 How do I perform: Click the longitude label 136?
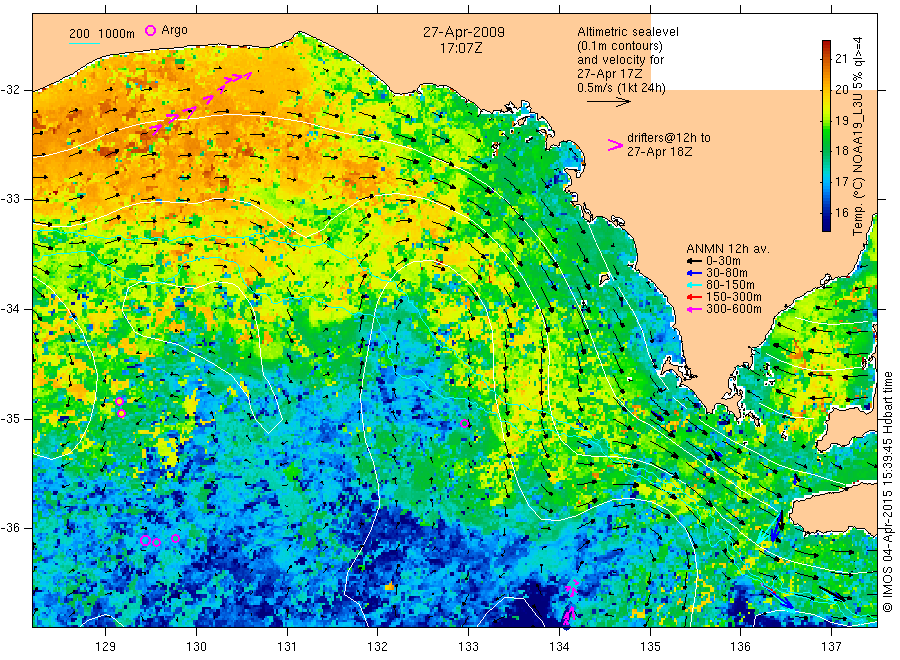click(740, 647)
